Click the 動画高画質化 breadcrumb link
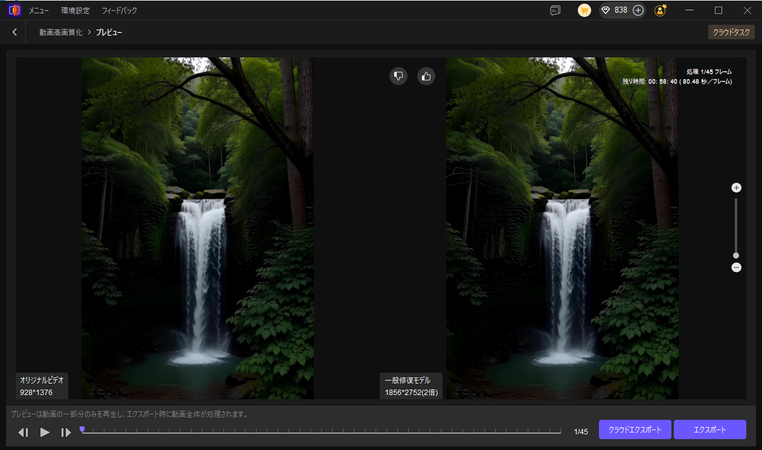The height and width of the screenshot is (450, 762). point(60,32)
